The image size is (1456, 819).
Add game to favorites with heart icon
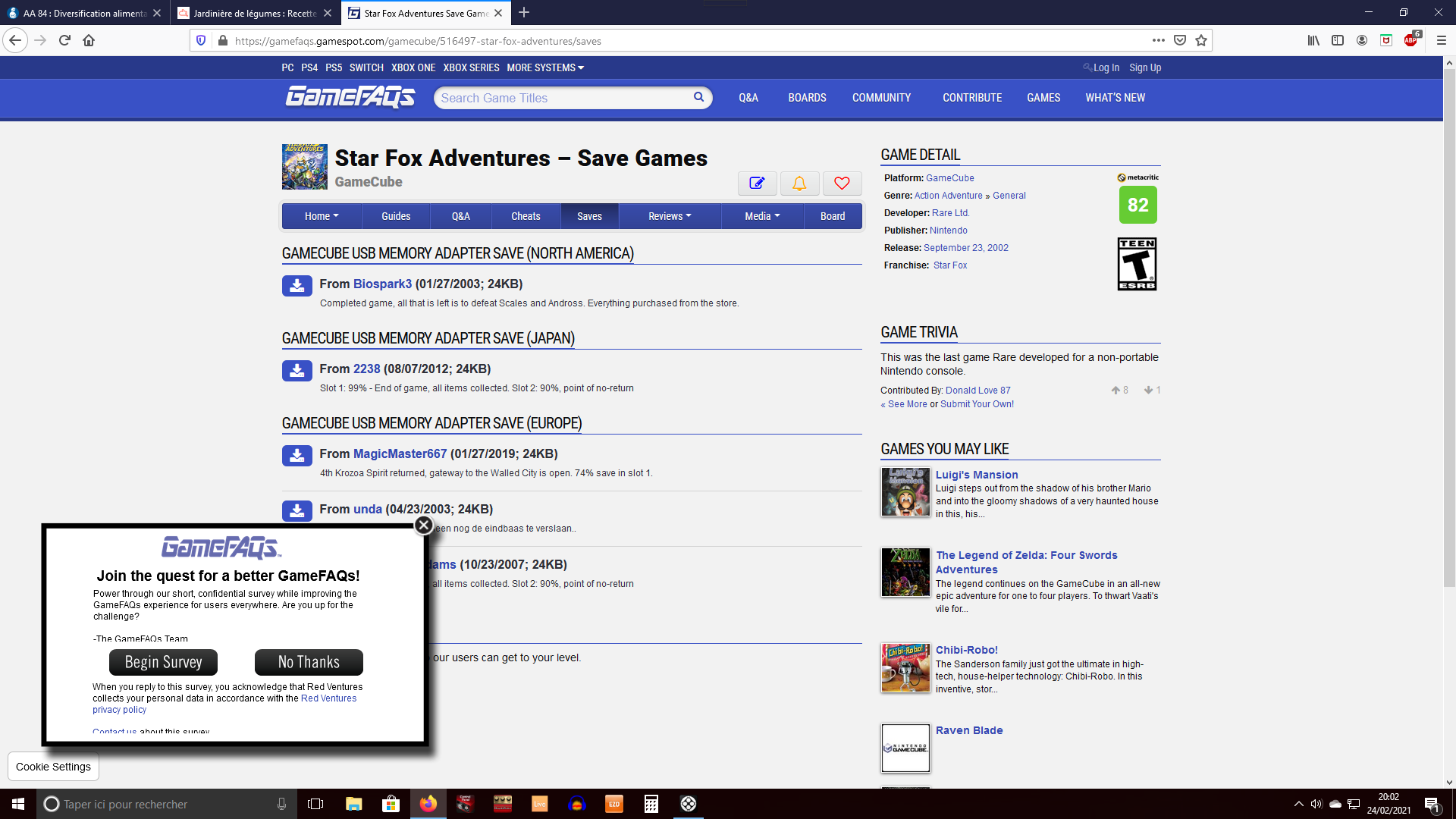click(842, 183)
